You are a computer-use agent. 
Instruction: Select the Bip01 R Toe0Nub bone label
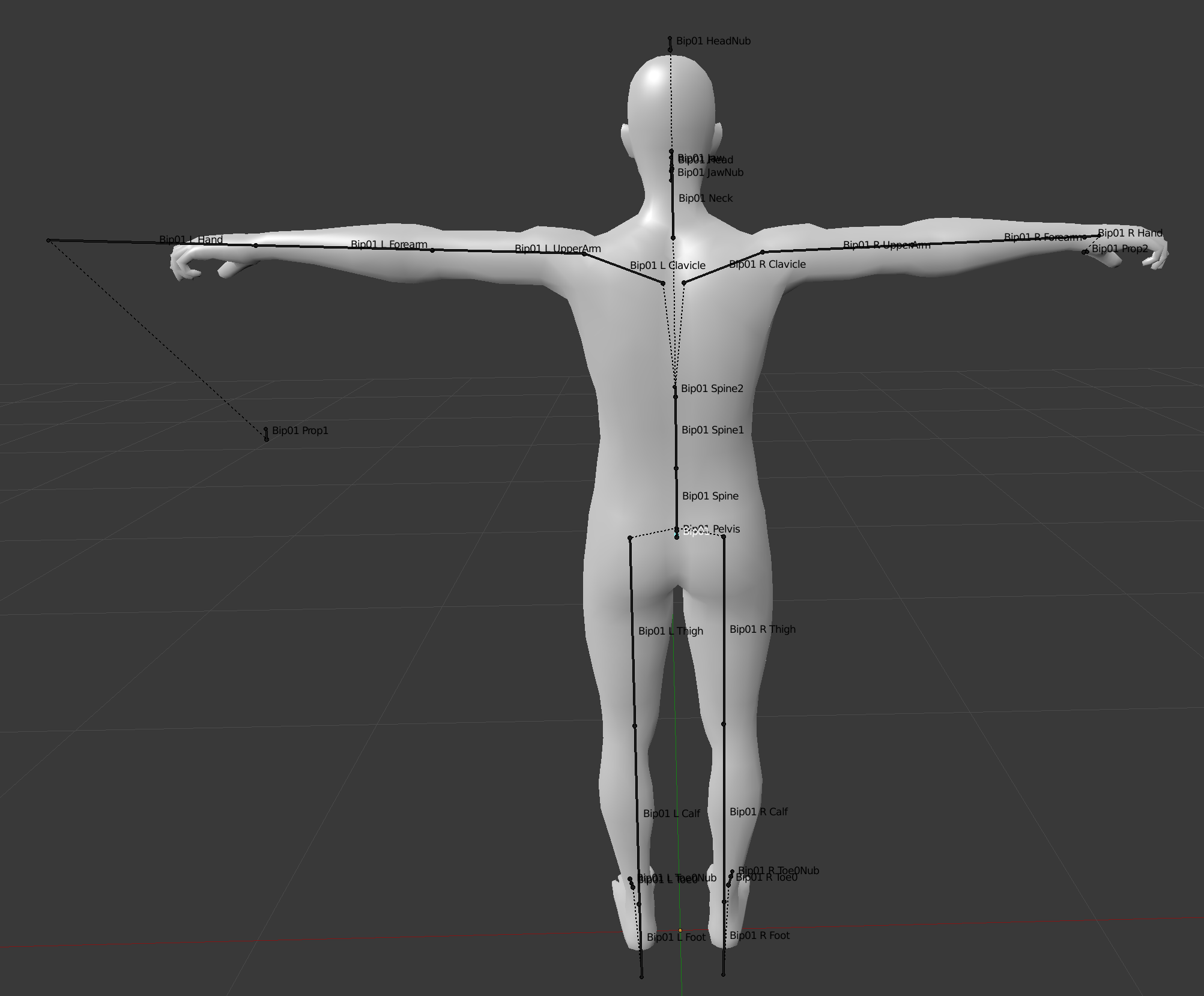779,870
